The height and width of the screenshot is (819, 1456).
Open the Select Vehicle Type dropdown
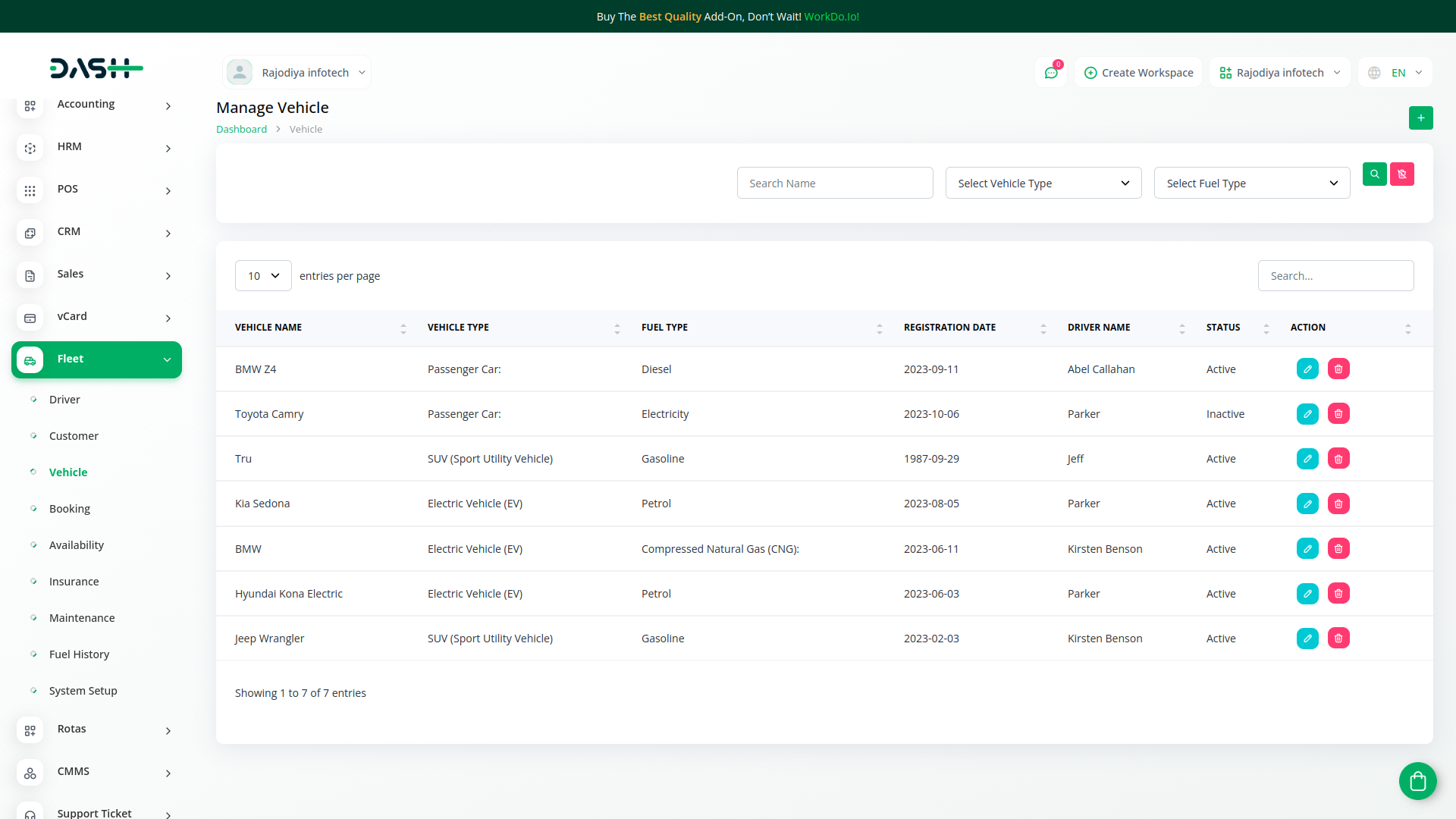[1043, 184]
